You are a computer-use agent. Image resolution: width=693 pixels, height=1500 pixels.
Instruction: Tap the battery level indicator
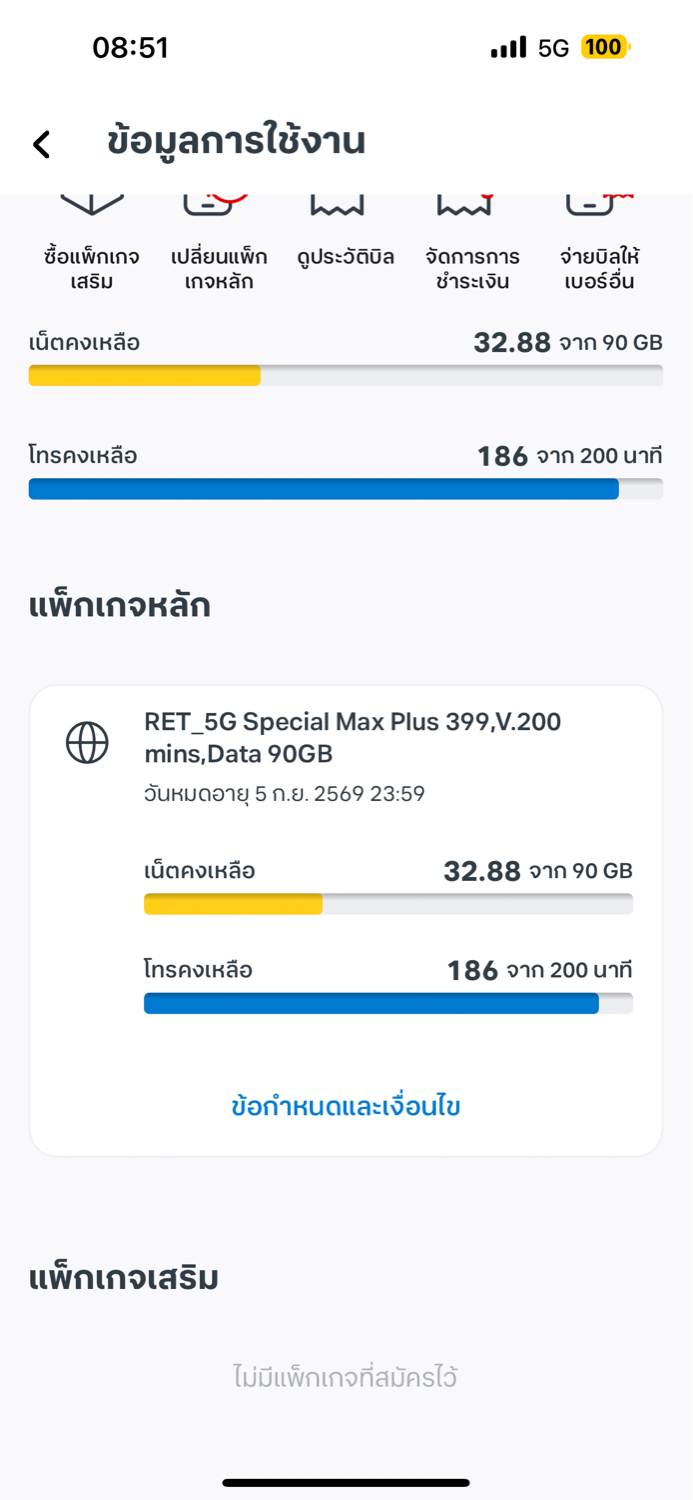pyautogui.click(x=604, y=48)
